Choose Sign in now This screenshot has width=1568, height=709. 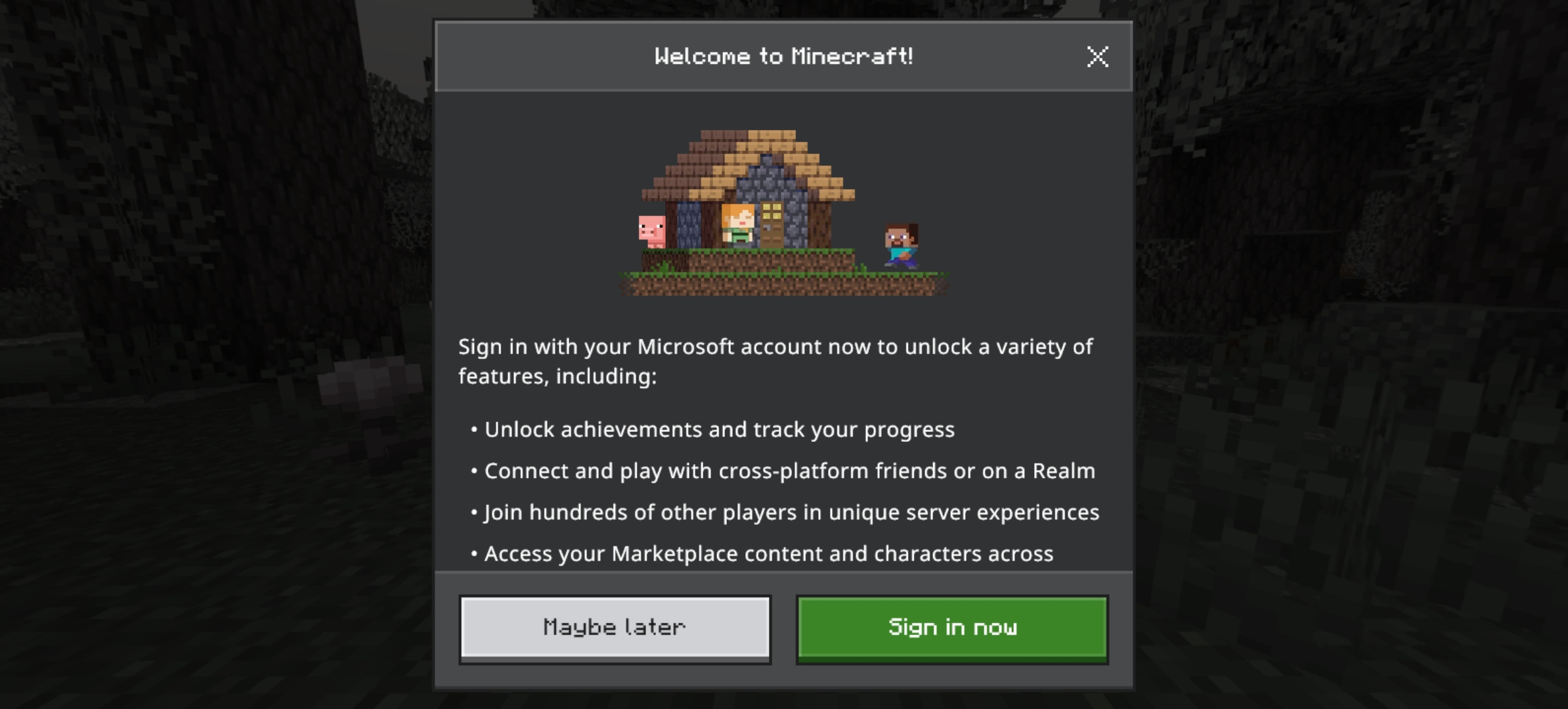click(952, 628)
